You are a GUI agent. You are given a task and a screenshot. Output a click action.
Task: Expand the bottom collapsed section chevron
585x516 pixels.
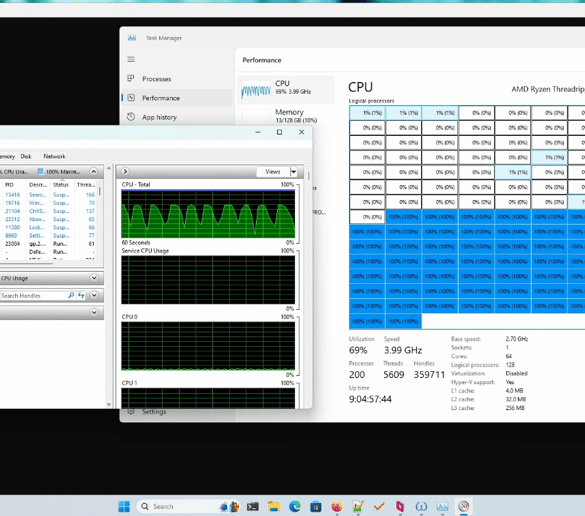click(94, 312)
